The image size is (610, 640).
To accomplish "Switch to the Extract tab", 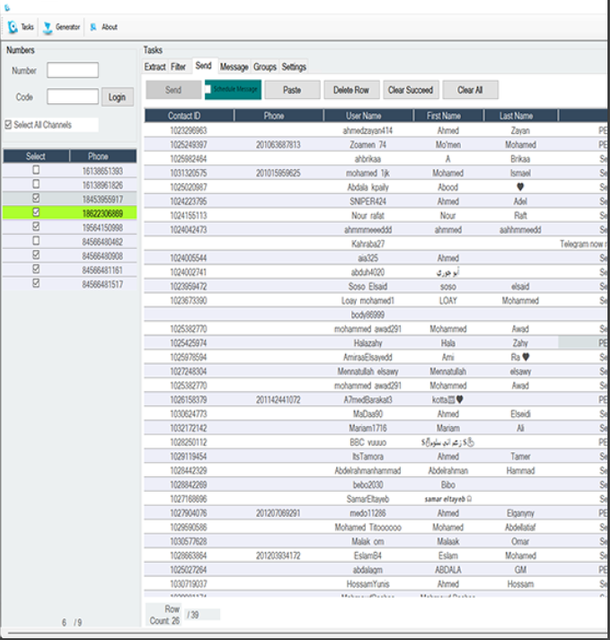I will [155, 67].
